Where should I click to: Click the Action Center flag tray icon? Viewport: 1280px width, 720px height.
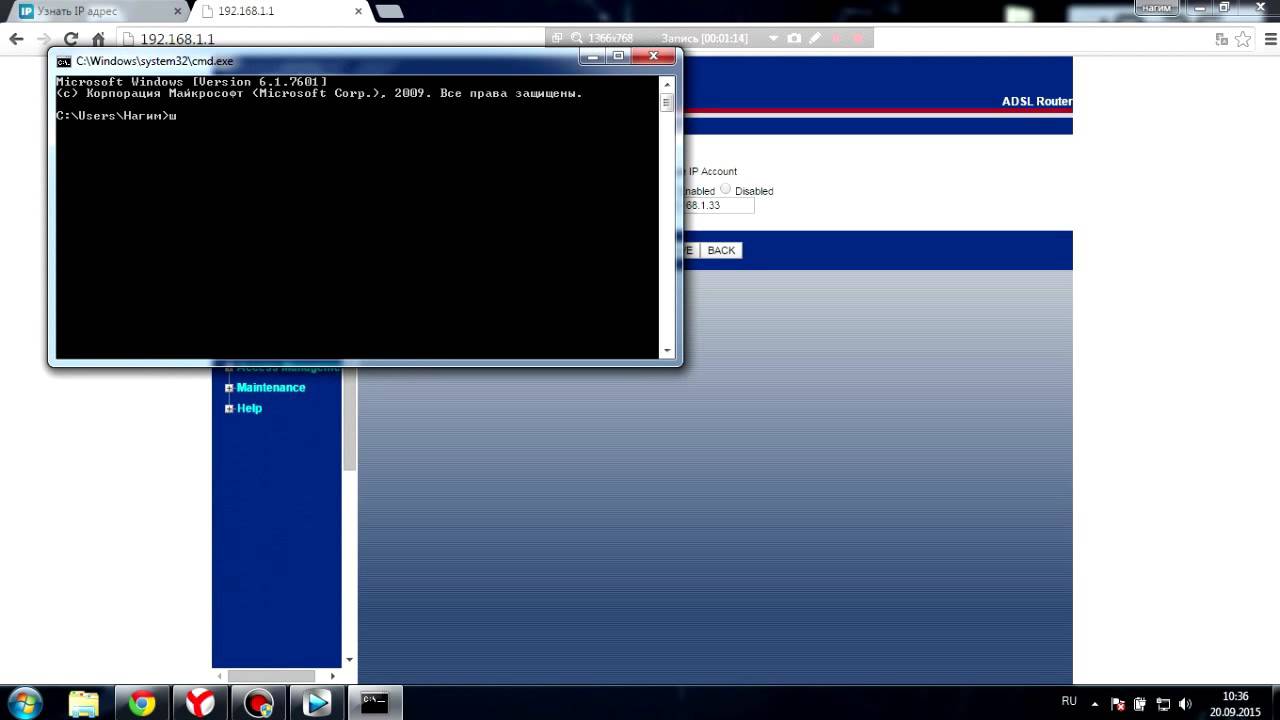point(1118,703)
